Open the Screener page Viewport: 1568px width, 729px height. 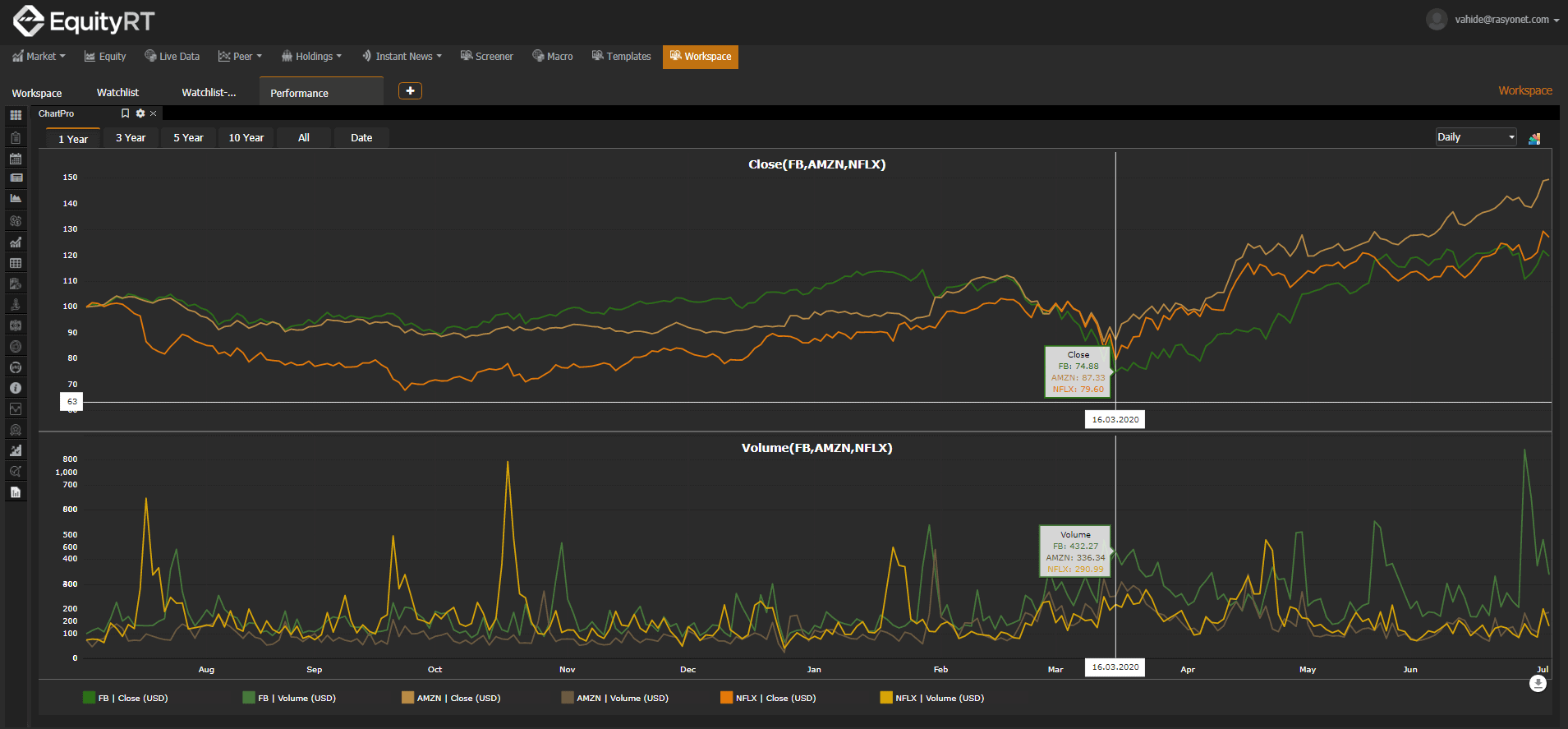[487, 57]
